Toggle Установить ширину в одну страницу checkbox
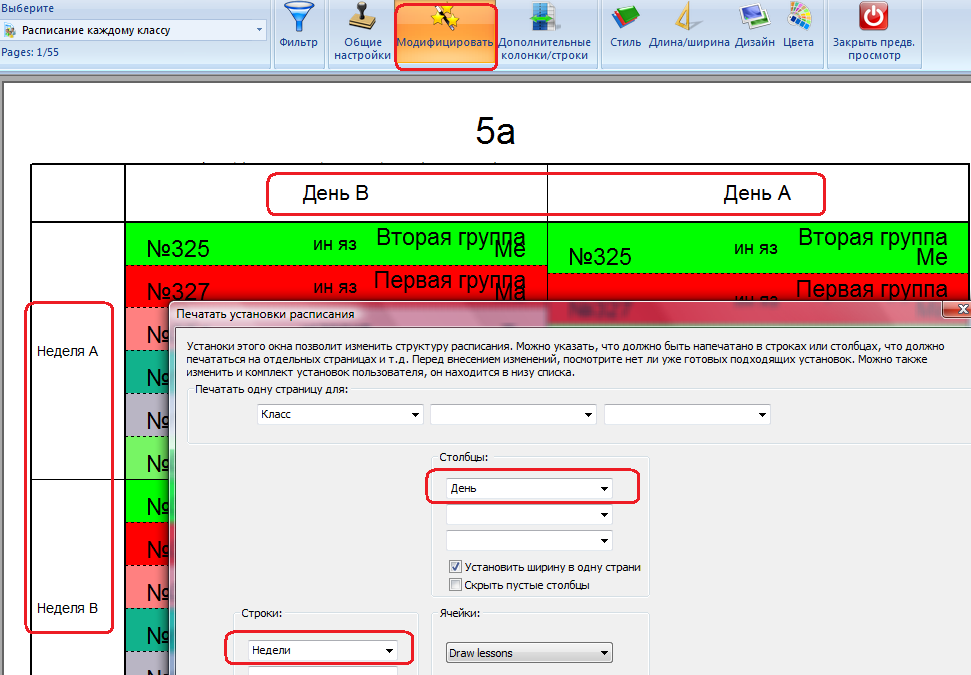Image resolution: width=971 pixels, height=675 pixels. click(x=456, y=567)
